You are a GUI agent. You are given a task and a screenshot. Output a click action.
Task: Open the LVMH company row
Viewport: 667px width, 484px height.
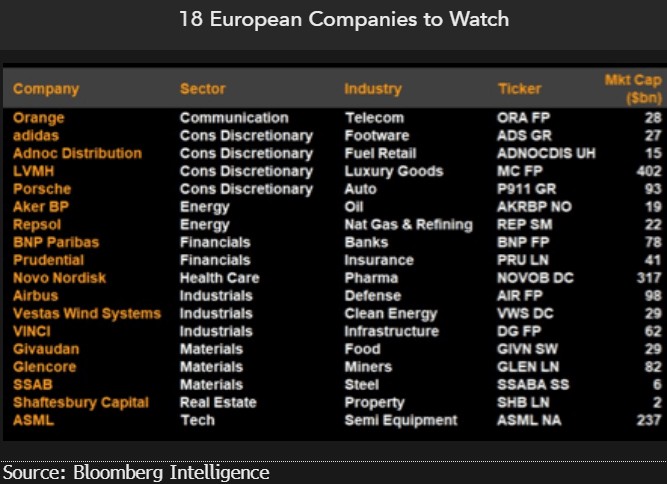[34, 171]
